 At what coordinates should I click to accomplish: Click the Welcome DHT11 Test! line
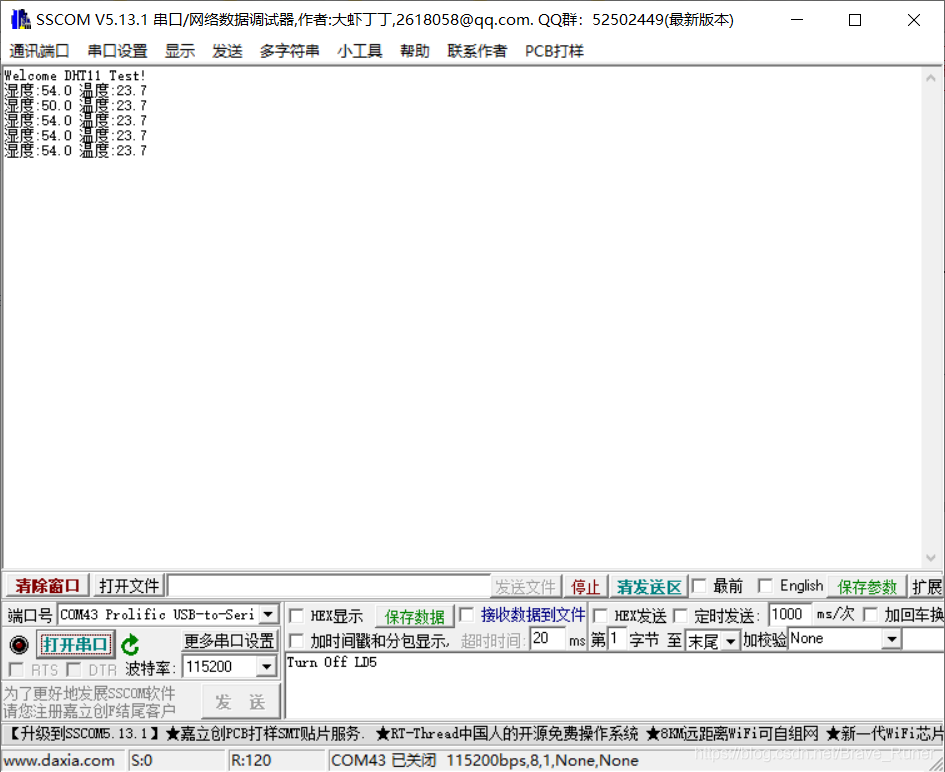[x=75, y=76]
